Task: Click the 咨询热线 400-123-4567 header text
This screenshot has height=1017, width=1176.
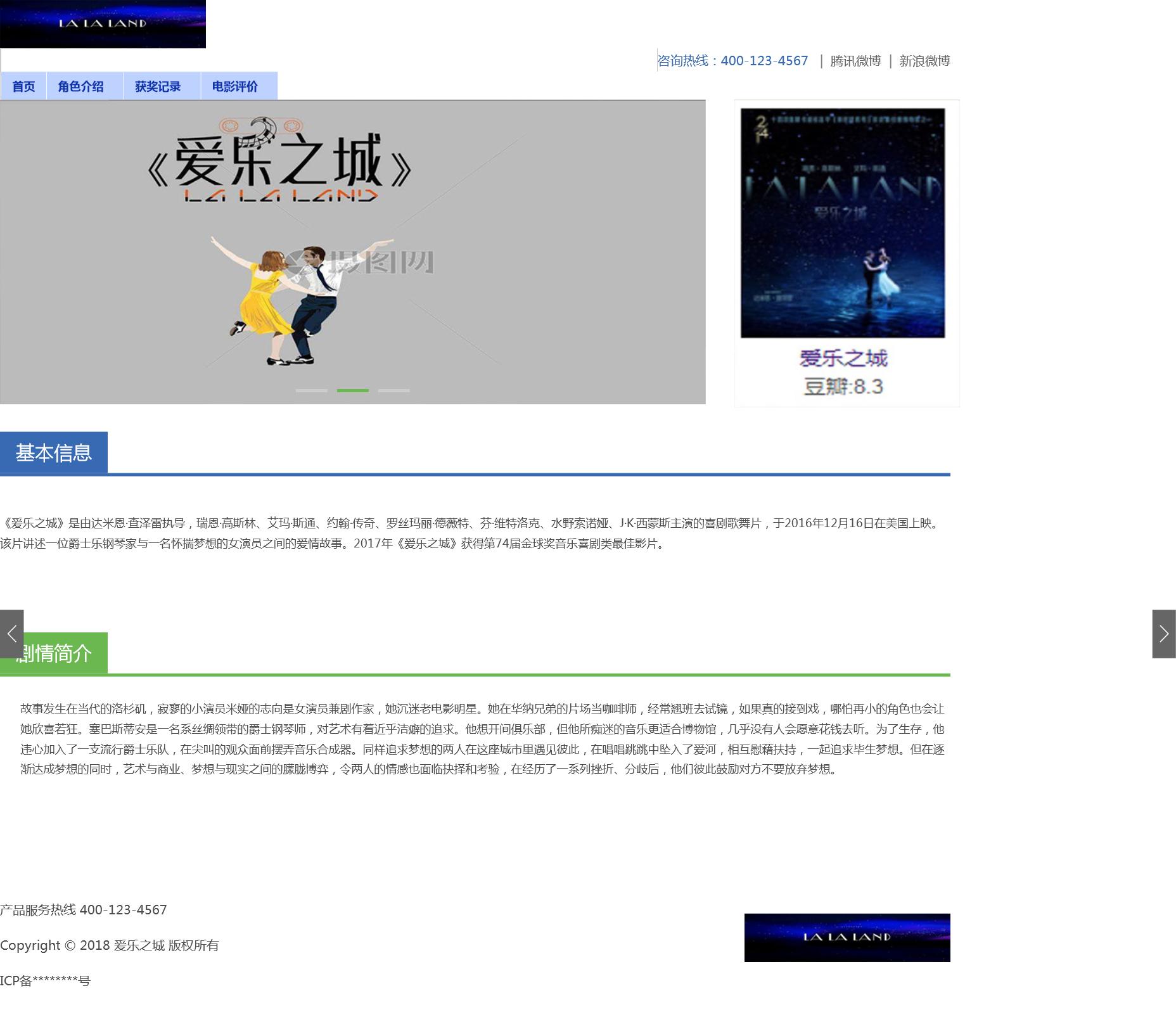Action: click(733, 61)
